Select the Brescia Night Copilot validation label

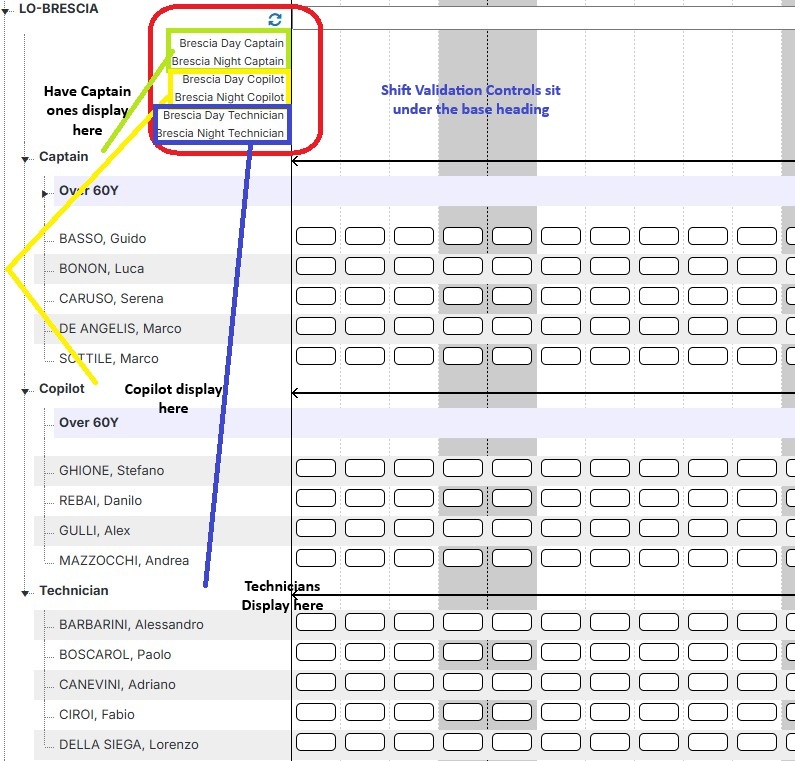(229, 98)
